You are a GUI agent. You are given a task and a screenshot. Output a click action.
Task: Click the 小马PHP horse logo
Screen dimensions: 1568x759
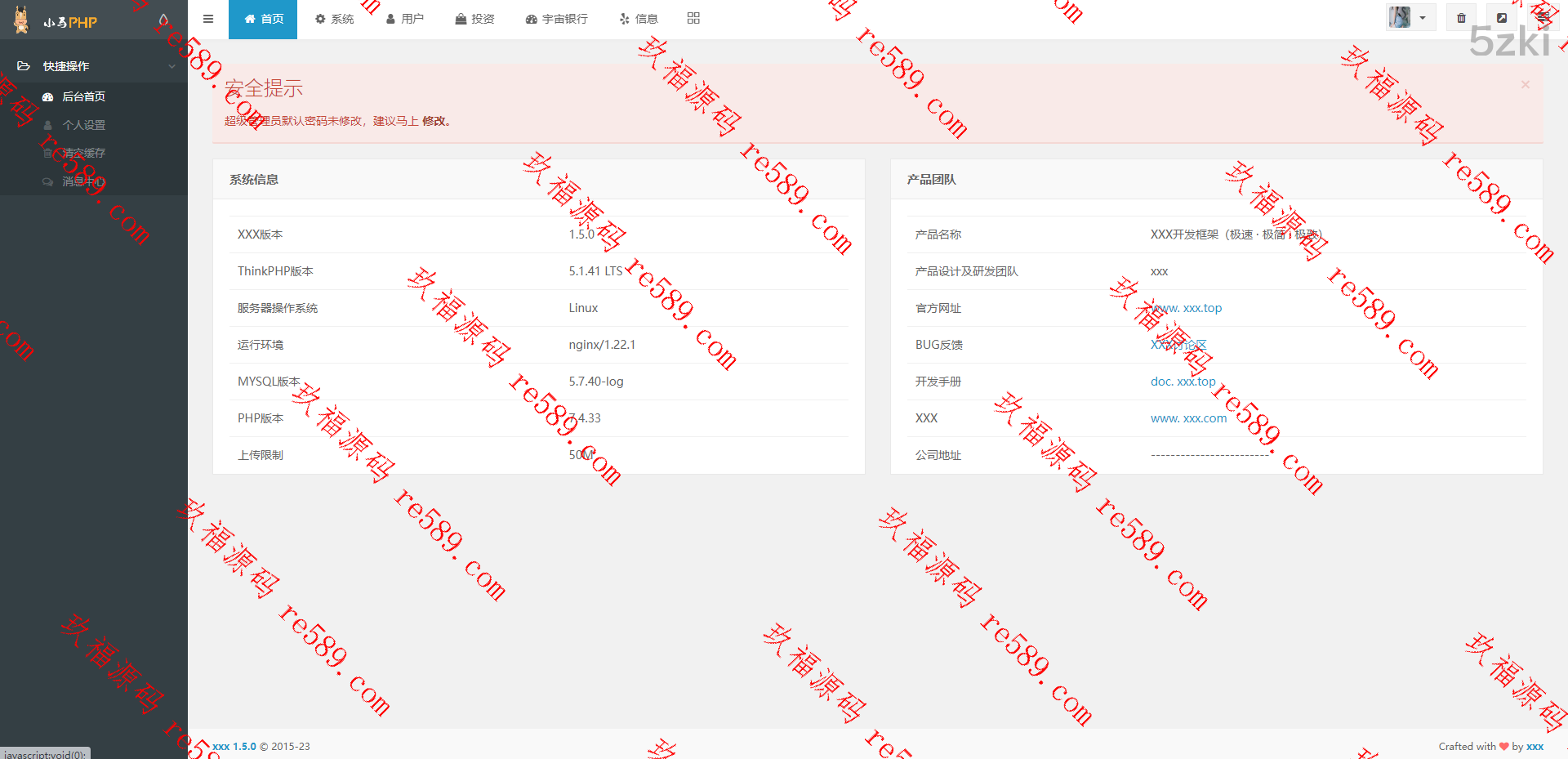coord(22,20)
